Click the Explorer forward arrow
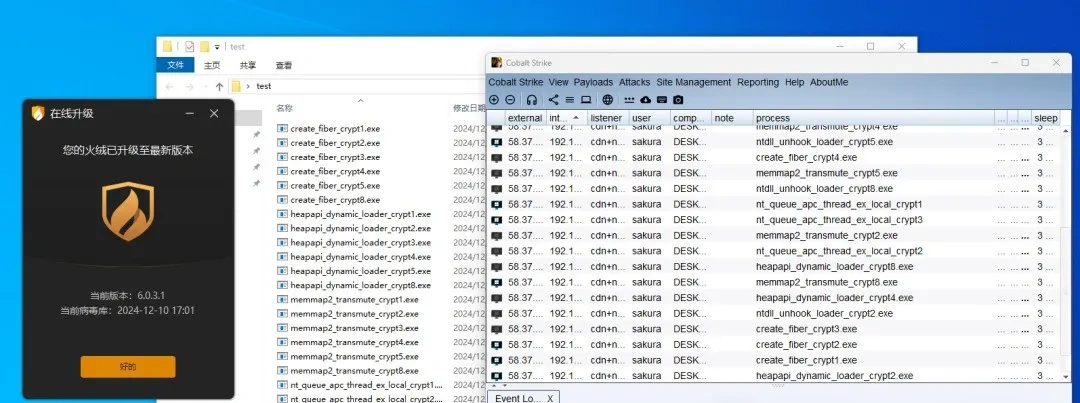 point(189,87)
